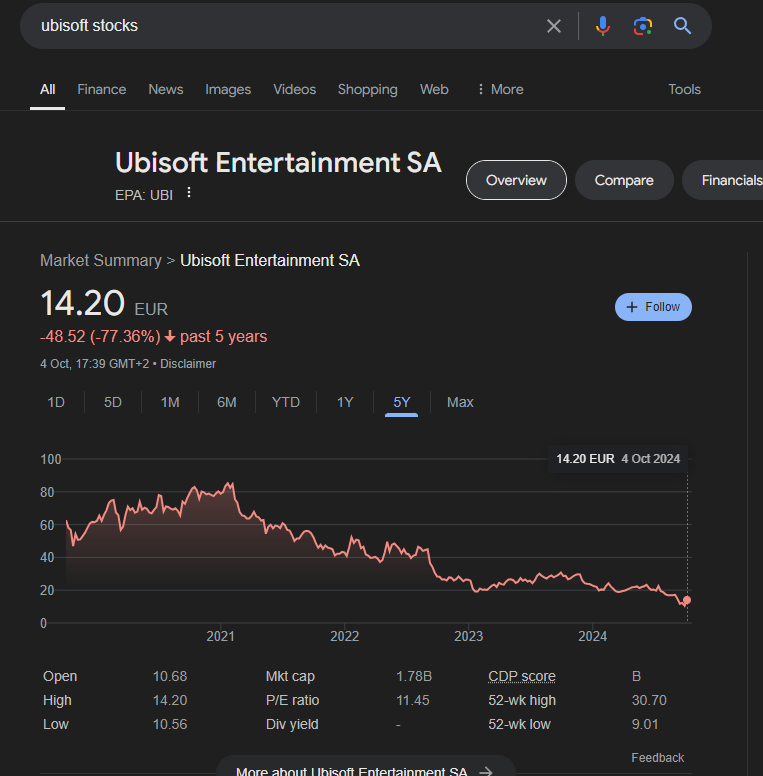Show the 5D chart range
The width and height of the screenshot is (763, 776).
113,402
